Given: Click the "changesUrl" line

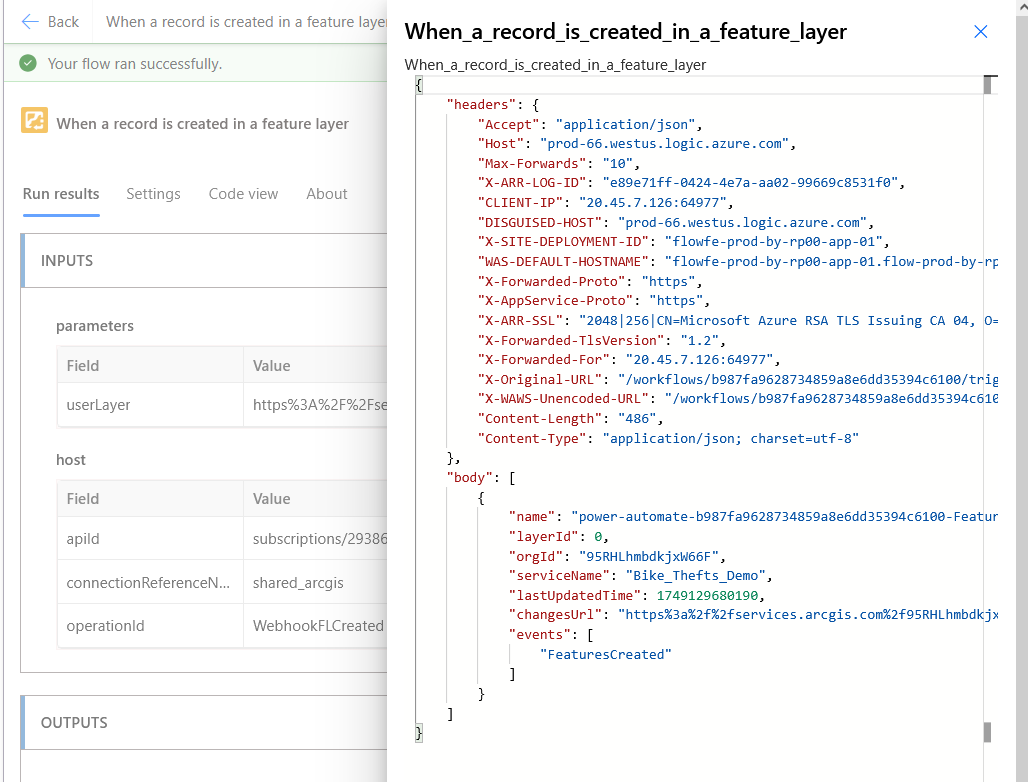Looking at the screenshot, I should tap(753, 615).
